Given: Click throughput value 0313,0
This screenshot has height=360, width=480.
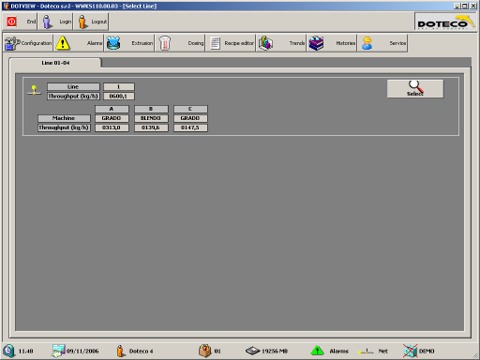Looking at the screenshot, I should click(112, 127).
